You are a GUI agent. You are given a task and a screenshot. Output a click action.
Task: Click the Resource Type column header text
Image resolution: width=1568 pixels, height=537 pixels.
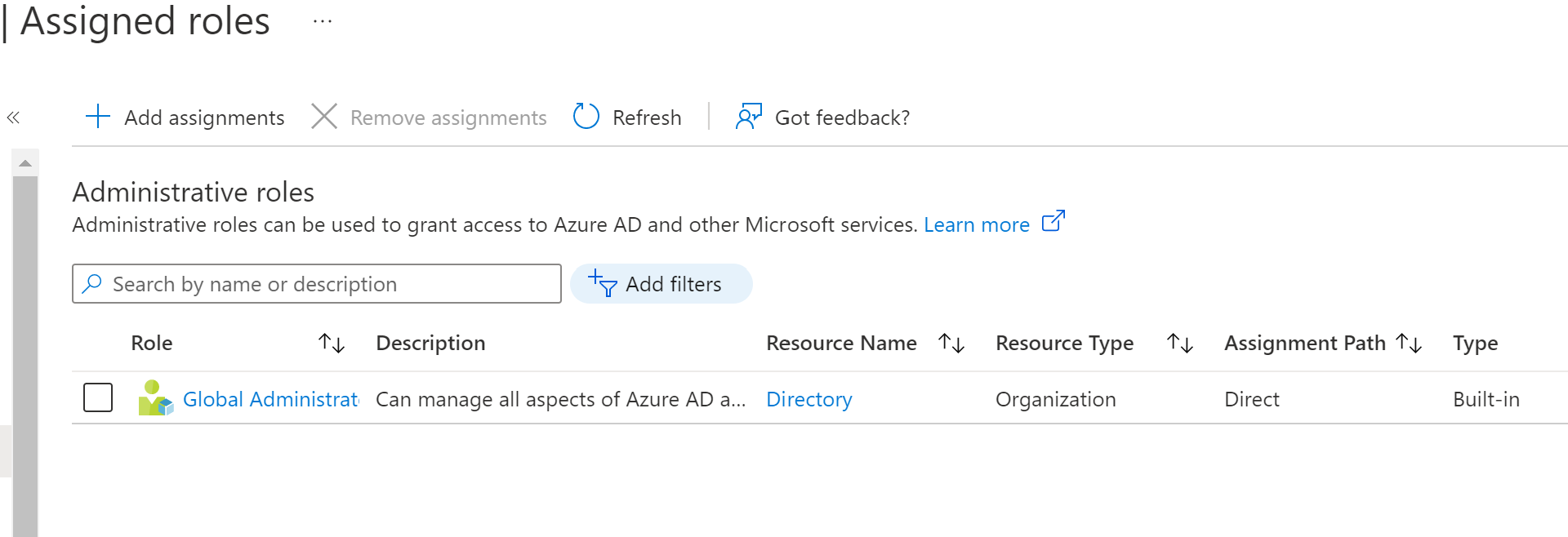point(1064,343)
